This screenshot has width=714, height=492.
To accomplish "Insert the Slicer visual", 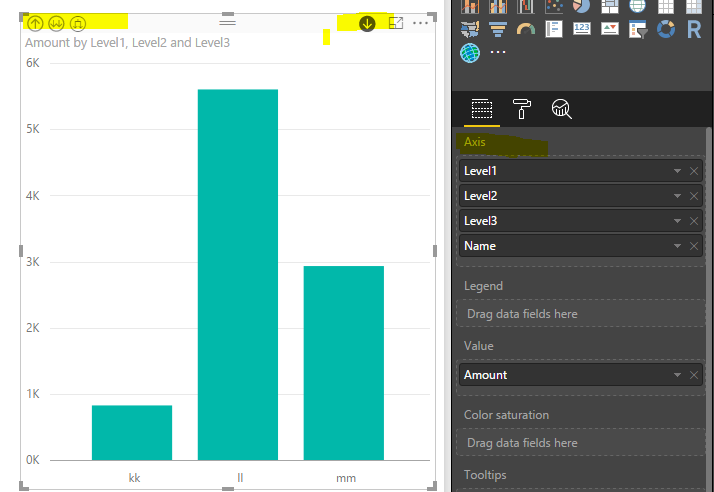I will pyautogui.click(x=638, y=29).
